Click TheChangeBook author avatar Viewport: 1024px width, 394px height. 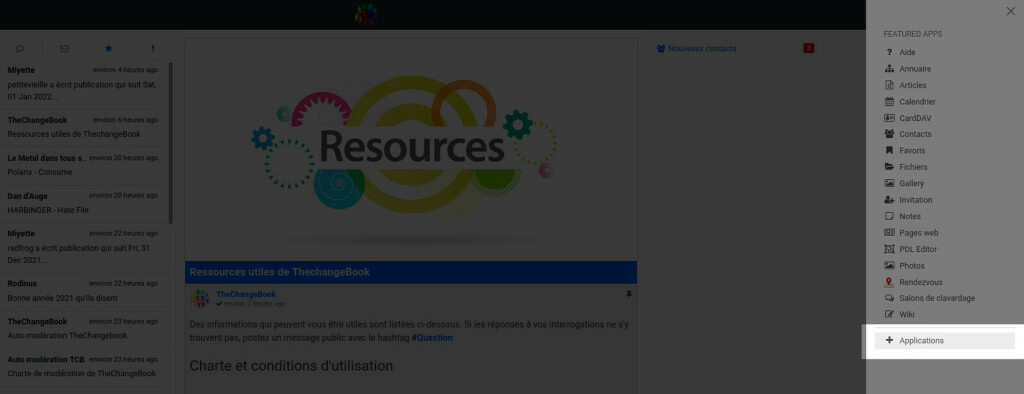(x=200, y=299)
